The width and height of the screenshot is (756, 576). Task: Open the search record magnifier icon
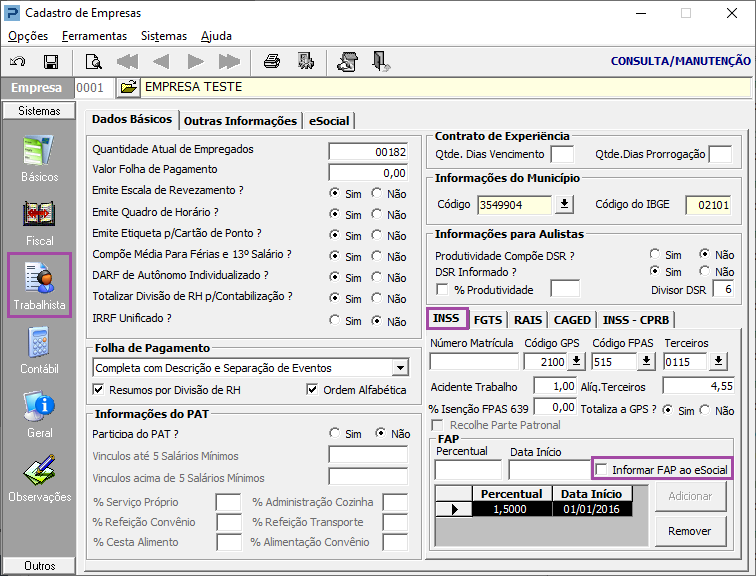[x=93, y=62]
